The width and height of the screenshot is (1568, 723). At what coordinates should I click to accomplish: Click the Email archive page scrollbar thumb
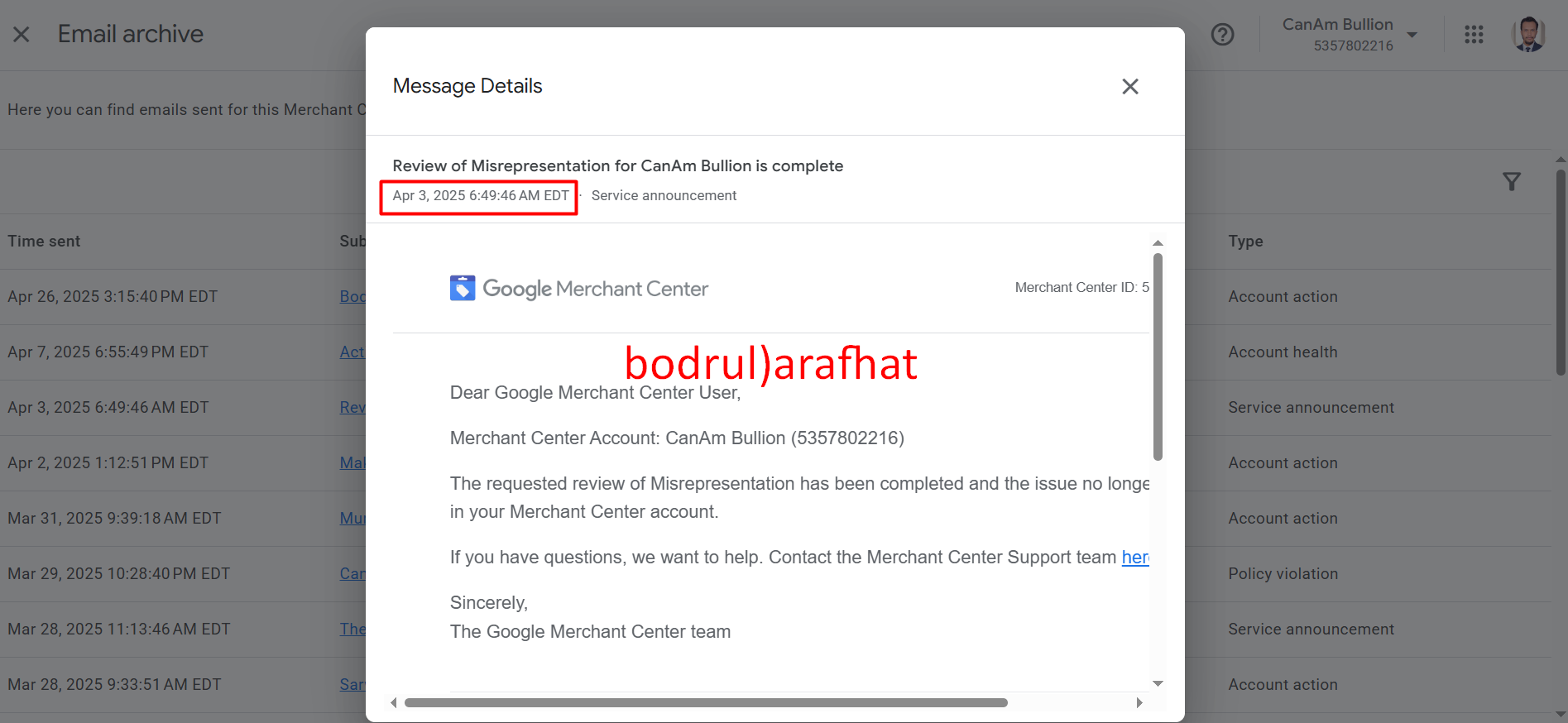[x=1561, y=272]
